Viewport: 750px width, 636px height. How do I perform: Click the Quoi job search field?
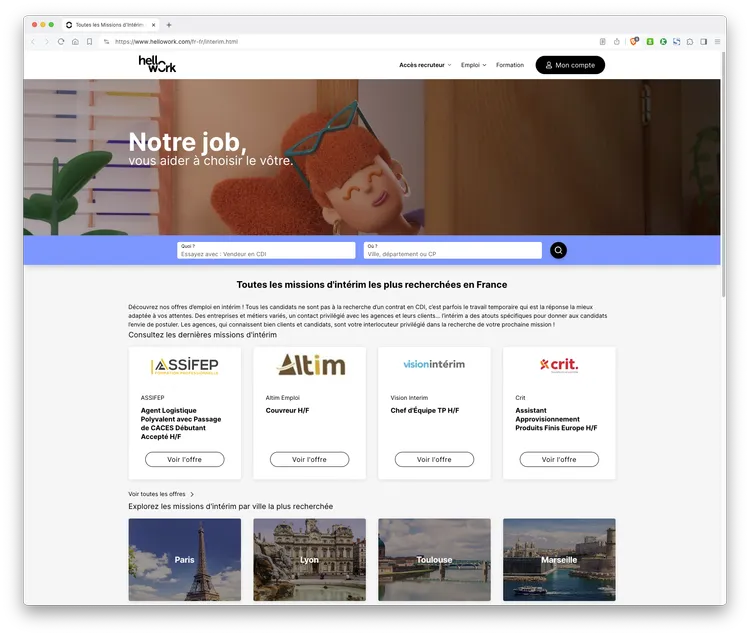pyautogui.click(x=266, y=250)
